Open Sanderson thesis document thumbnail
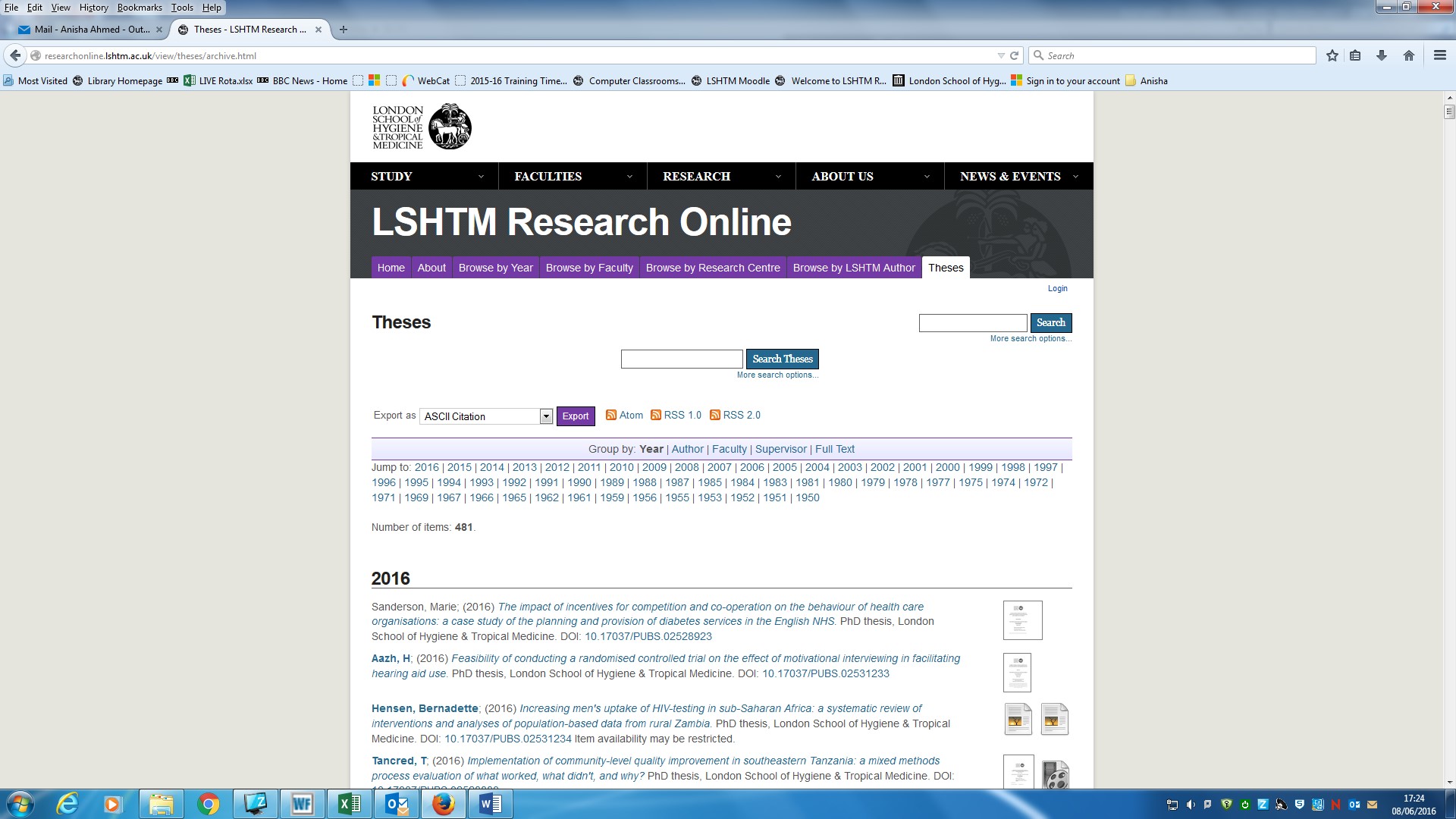The image size is (1456, 819). coord(1022,620)
